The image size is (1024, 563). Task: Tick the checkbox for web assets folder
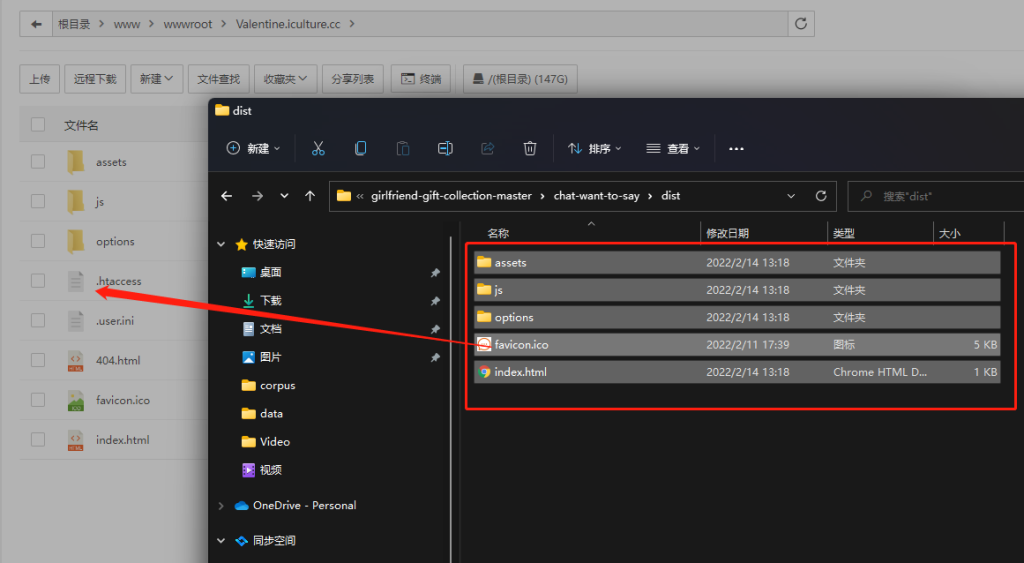[x=38, y=161]
